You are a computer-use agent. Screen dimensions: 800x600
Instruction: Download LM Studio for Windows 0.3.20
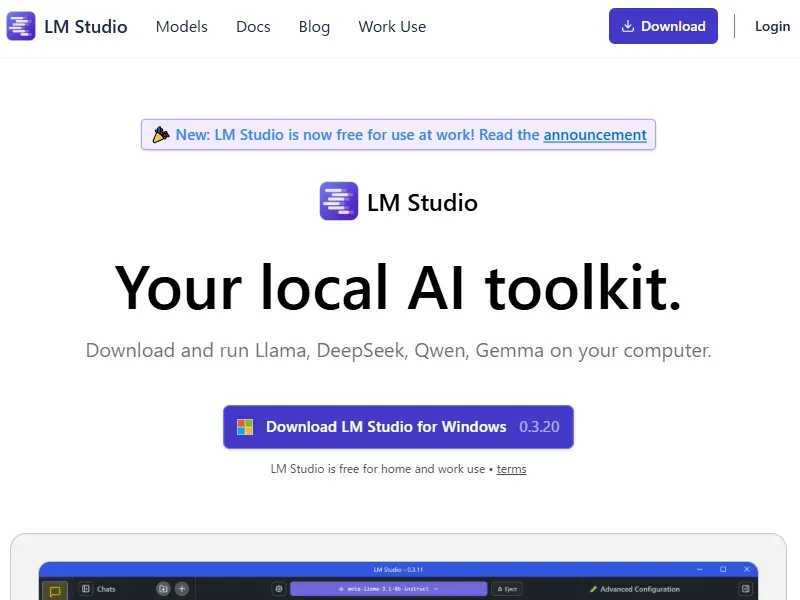click(398, 426)
